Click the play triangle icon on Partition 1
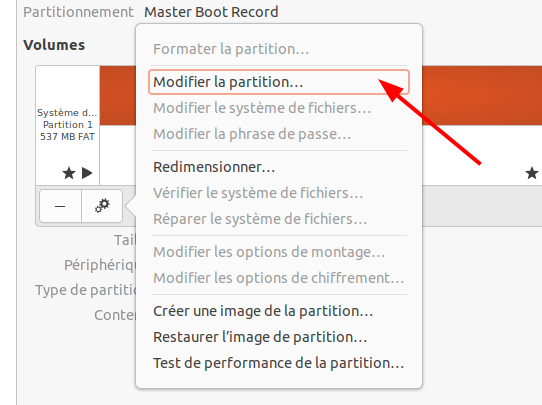 (87, 173)
